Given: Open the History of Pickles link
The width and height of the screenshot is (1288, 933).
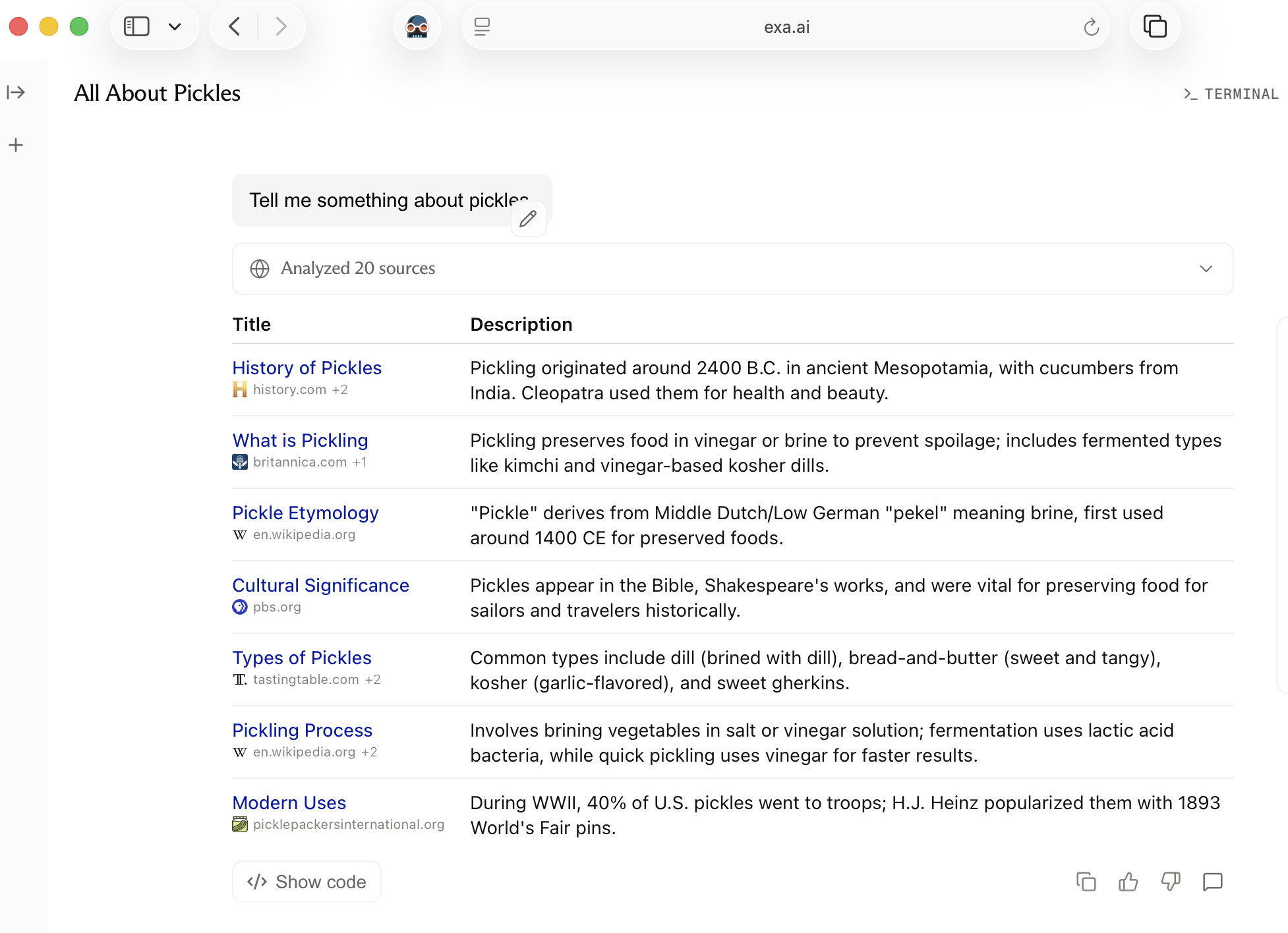Looking at the screenshot, I should tap(307, 368).
